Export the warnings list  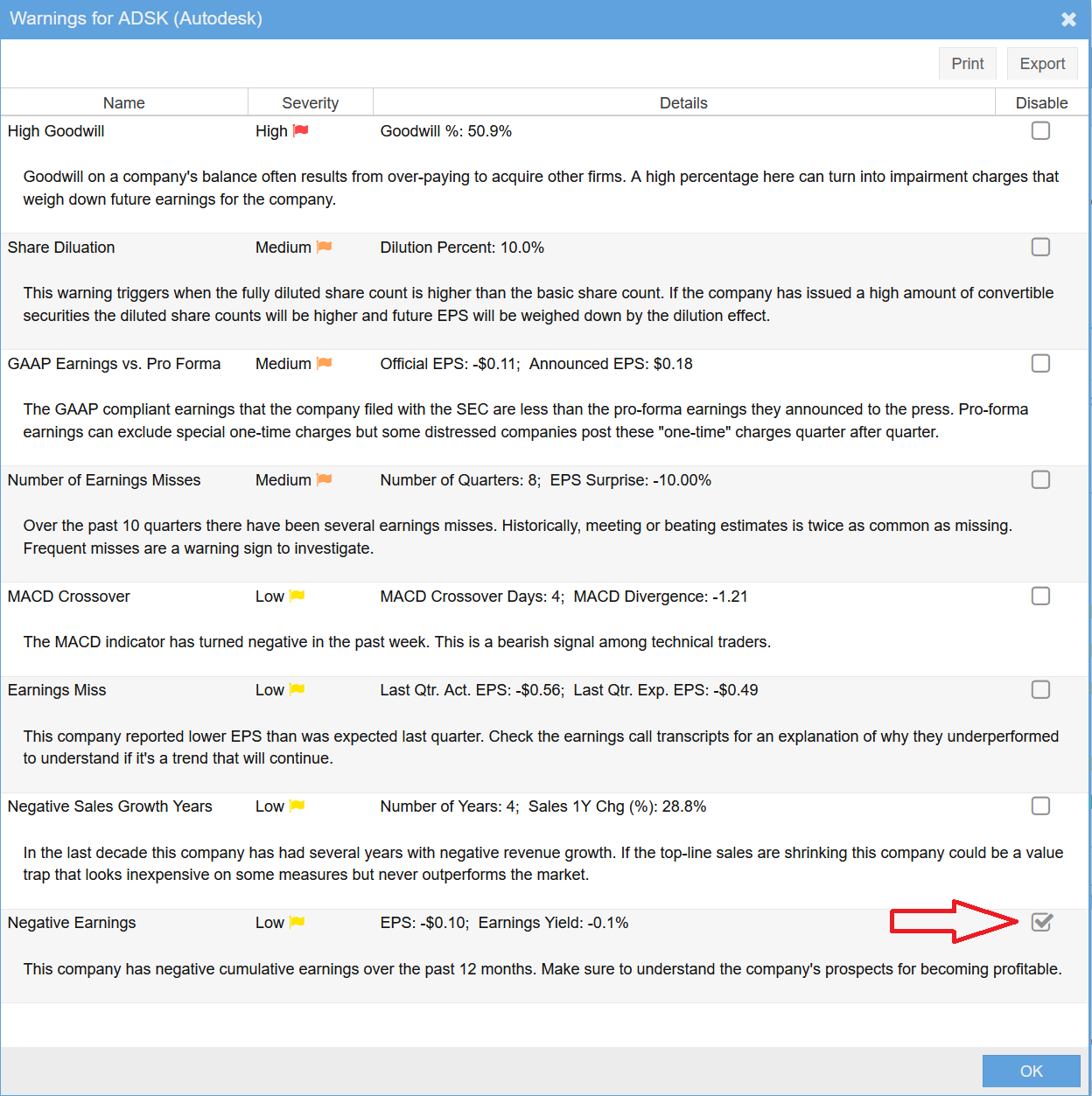[x=1041, y=64]
